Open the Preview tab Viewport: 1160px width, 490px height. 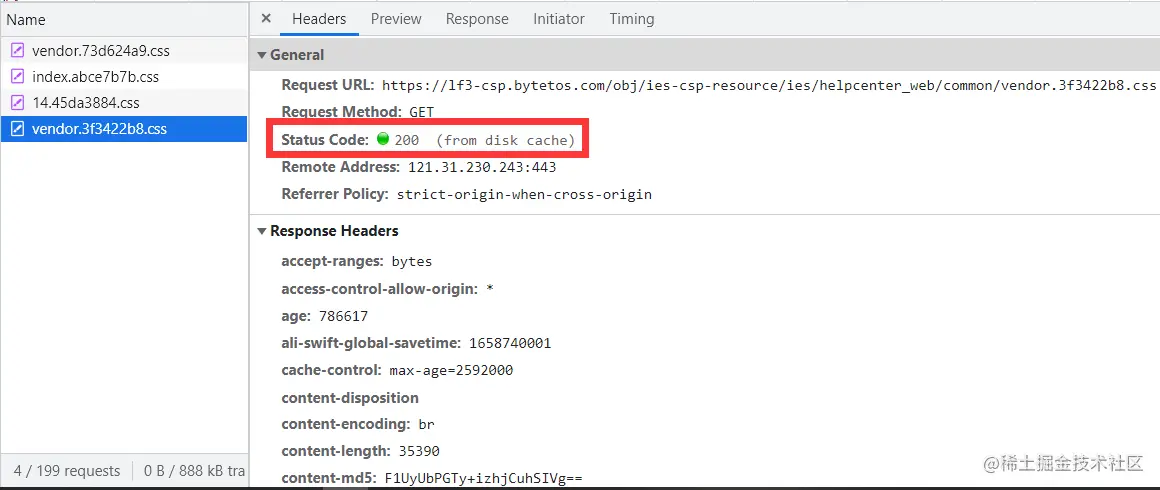pyautogui.click(x=396, y=19)
